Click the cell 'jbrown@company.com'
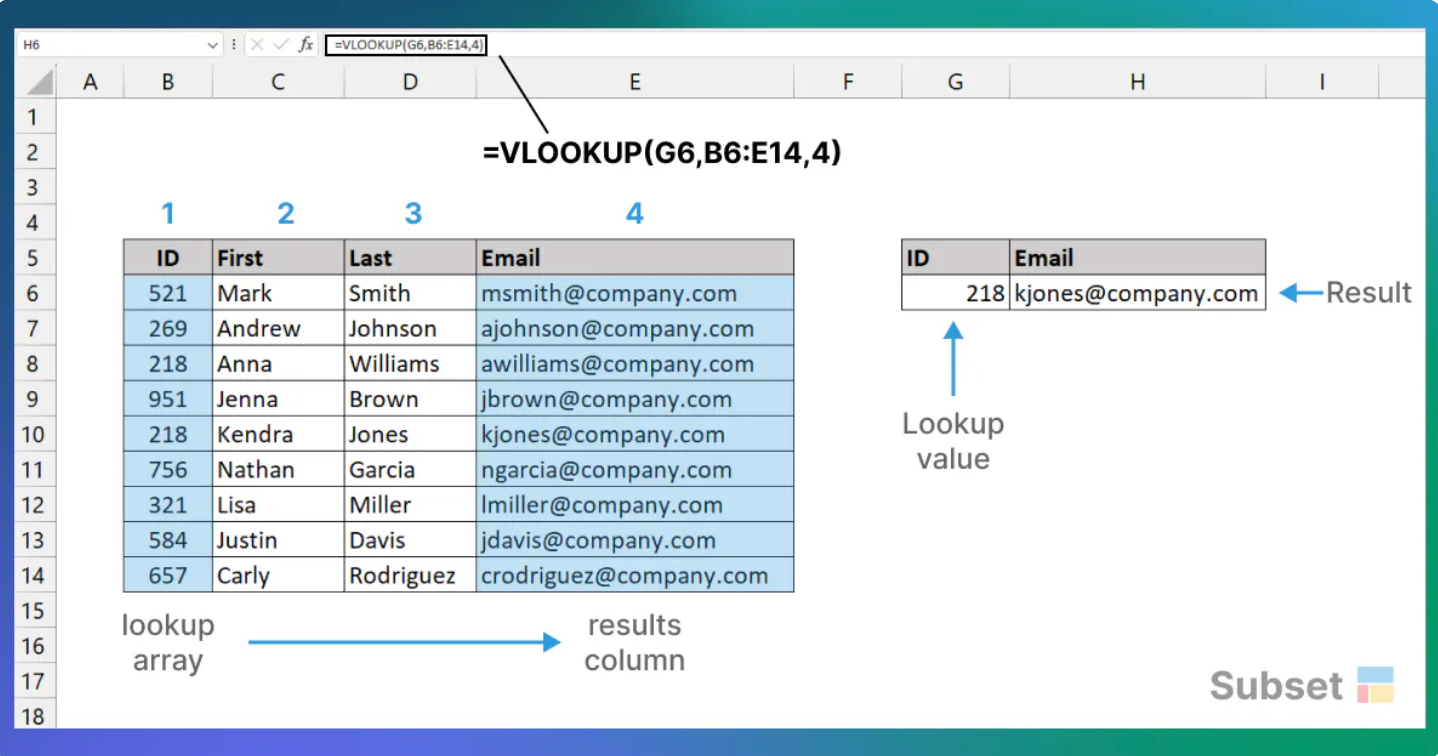Viewport: 1438px width, 756px height. pos(635,399)
